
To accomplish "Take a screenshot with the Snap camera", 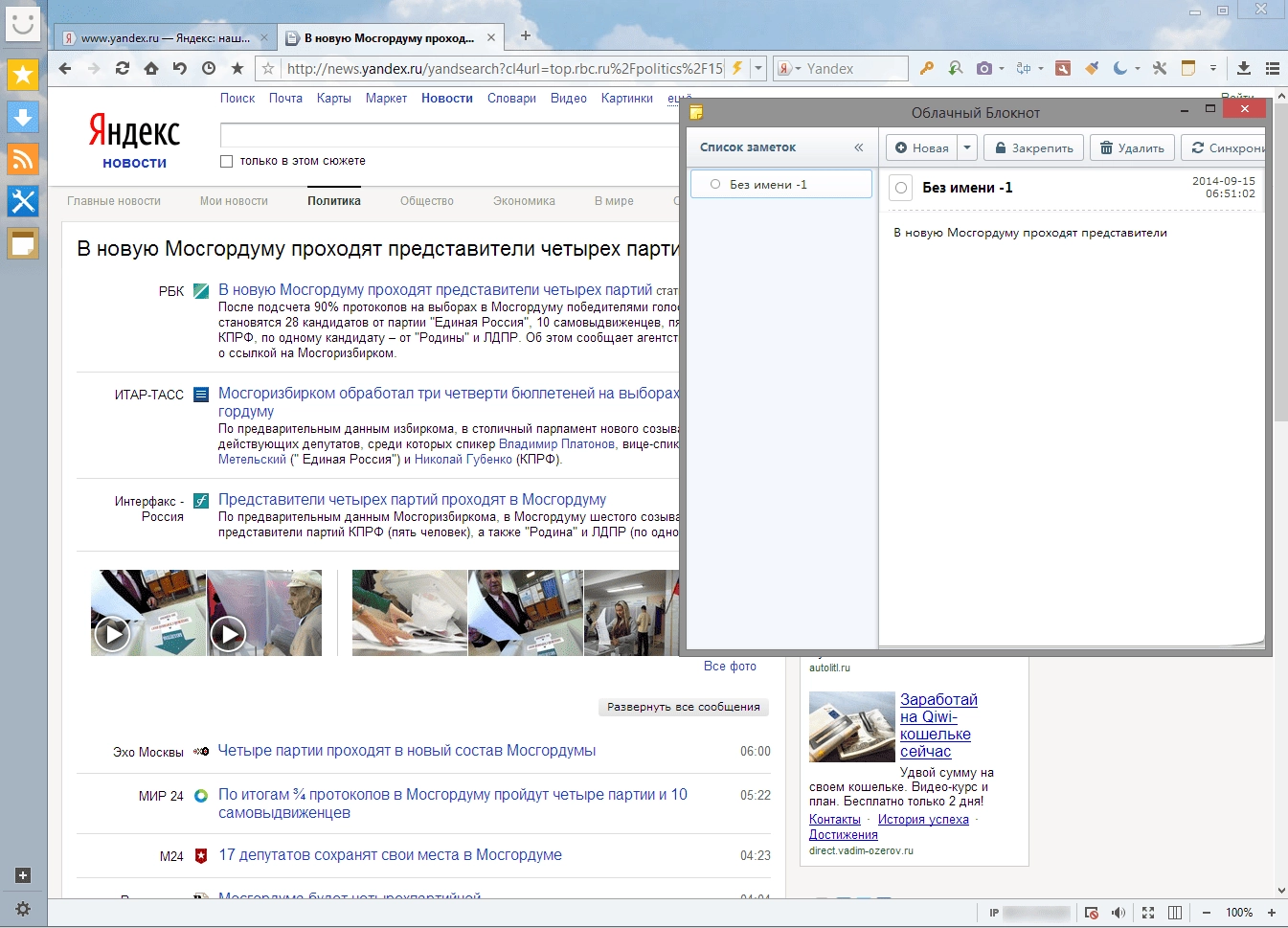I will pyautogui.click(x=983, y=68).
